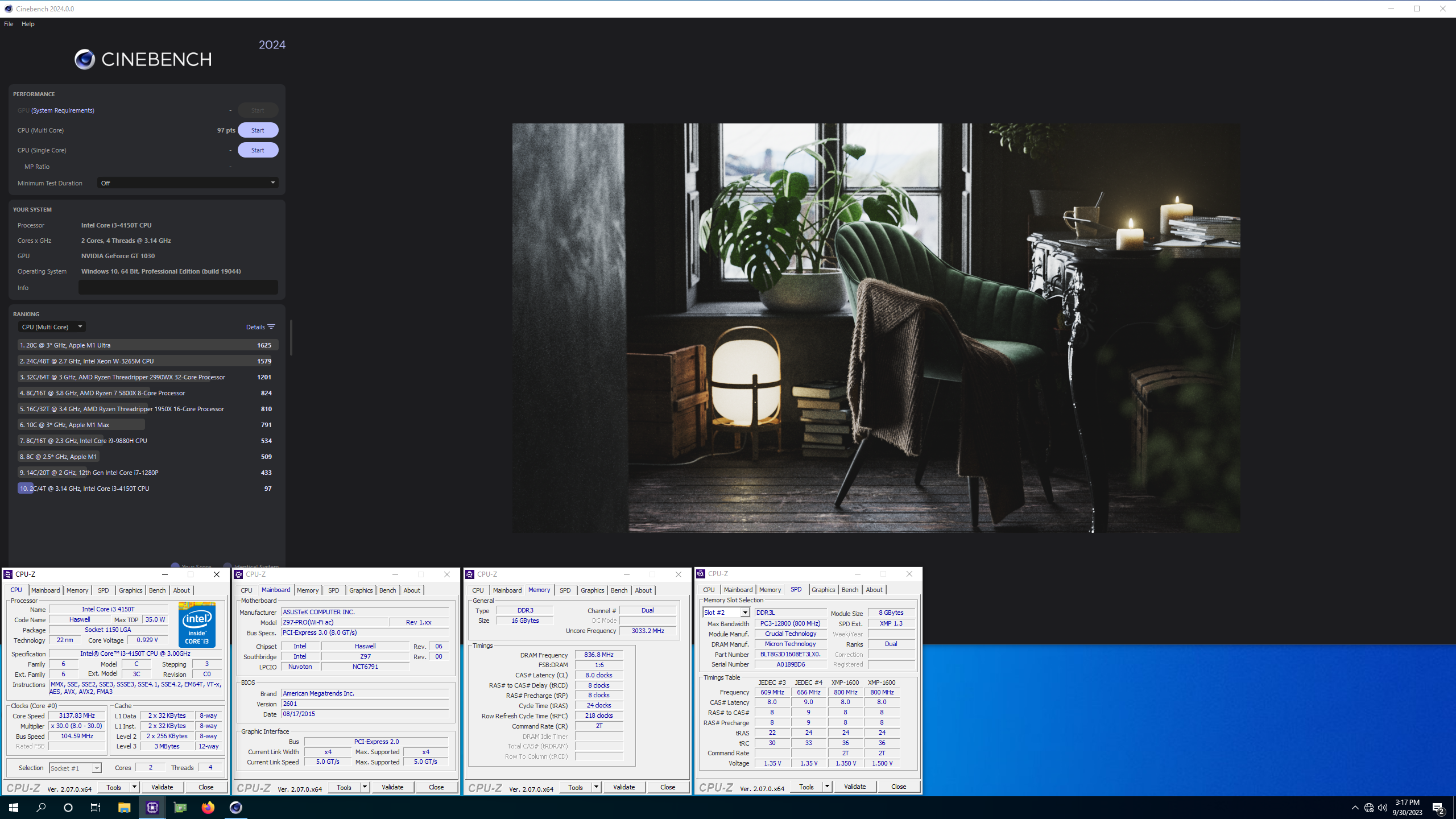The width and height of the screenshot is (1456, 819).
Task: Switch to Cinebench taskbar icon
Action: click(x=236, y=807)
